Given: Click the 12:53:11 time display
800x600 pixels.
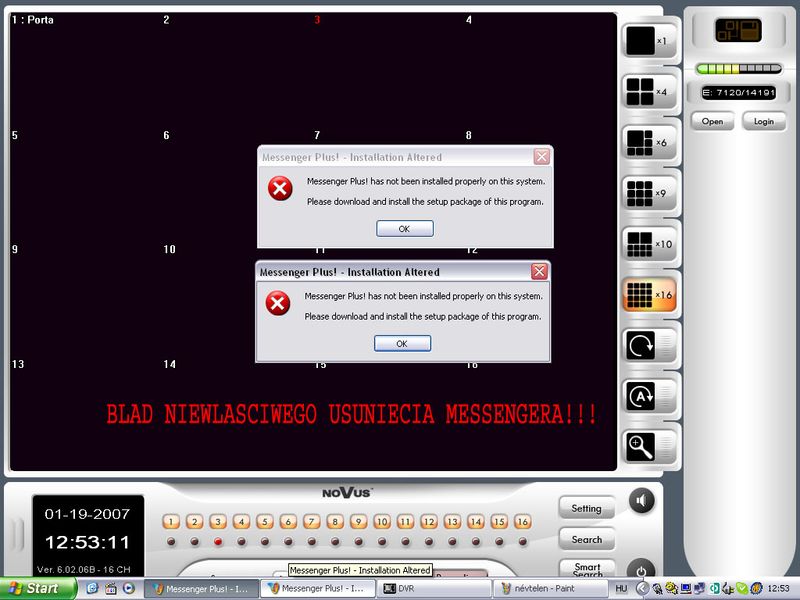Looking at the screenshot, I should (x=87, y=542).
